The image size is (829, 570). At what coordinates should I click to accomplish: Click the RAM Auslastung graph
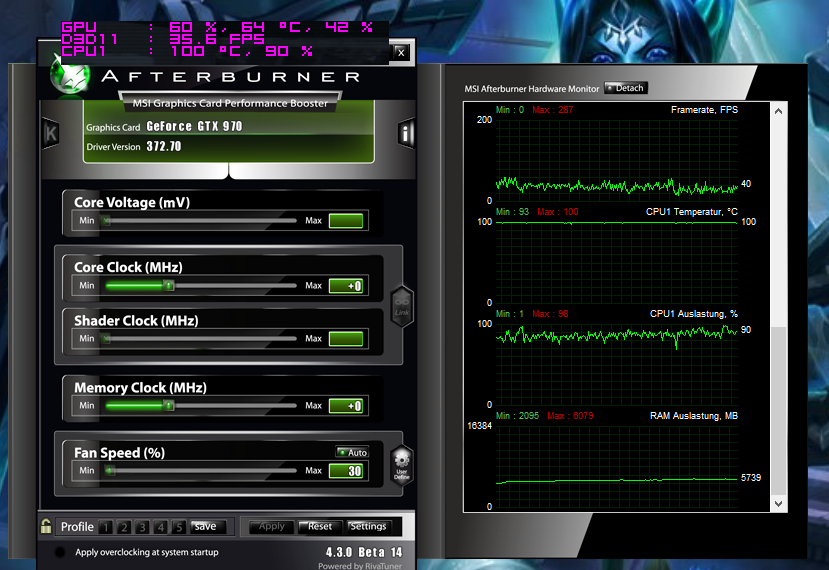pyautogui.click(x=616, y=466)
